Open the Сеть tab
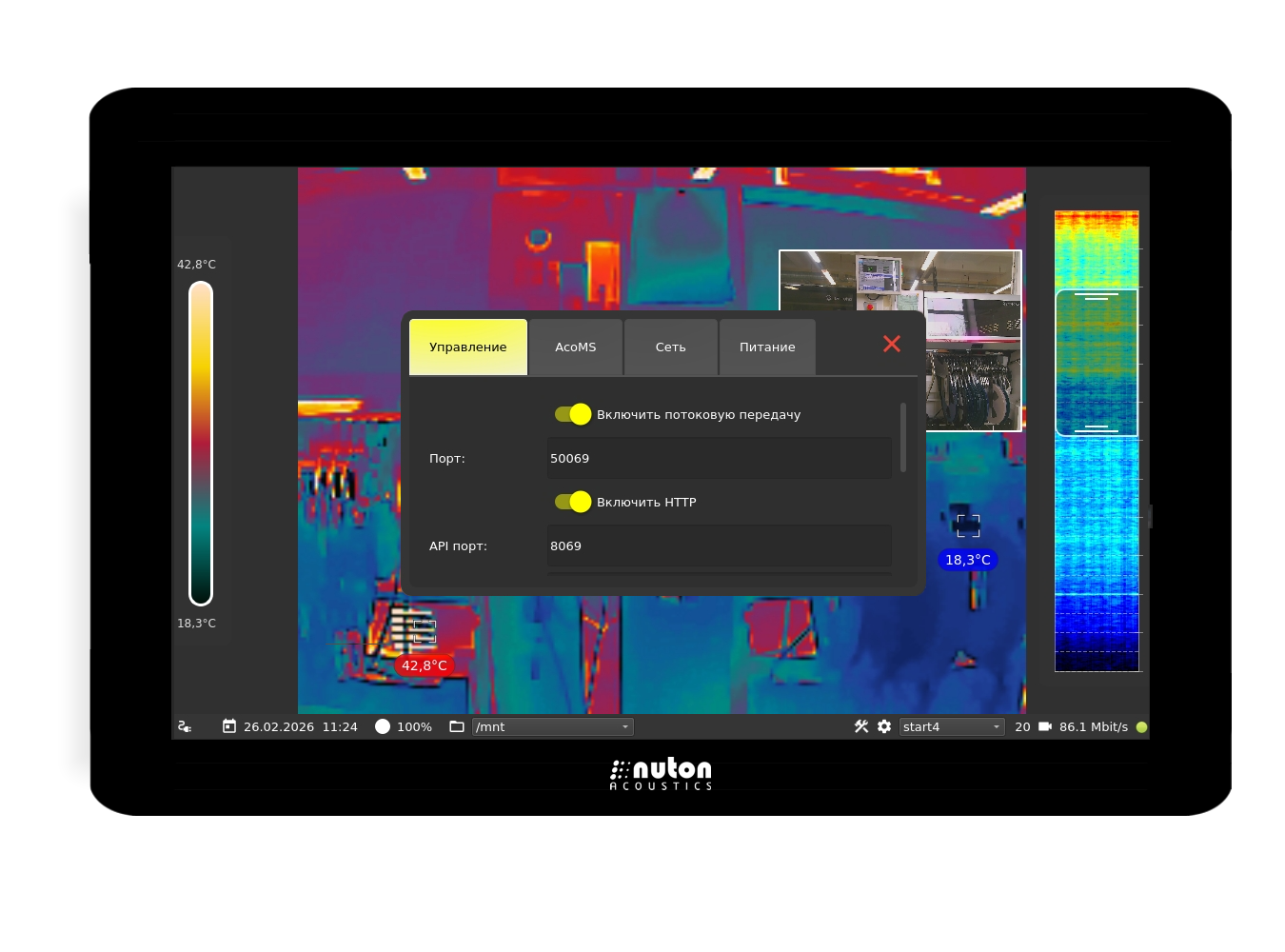The width and height of the screenshot is (1285, 952). click(670, 347)
